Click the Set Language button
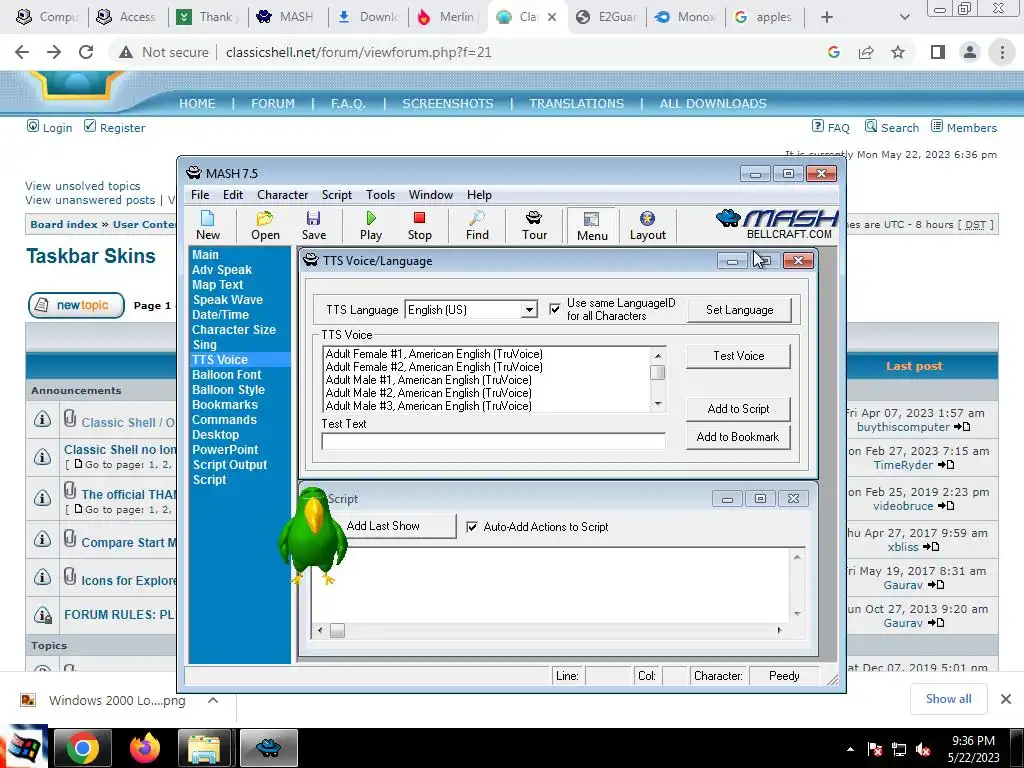Screen dimensions: 1024x768 click(739, 310)
